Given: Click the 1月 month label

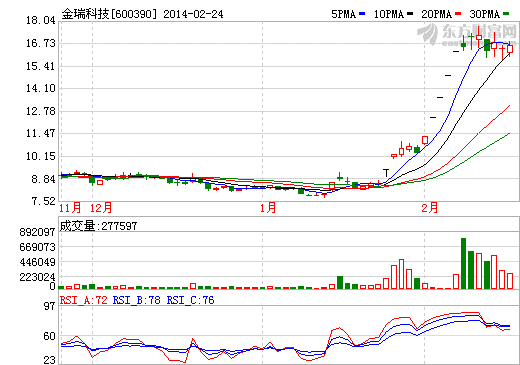Looking at the screenshot, I should [x=268, y=208].
